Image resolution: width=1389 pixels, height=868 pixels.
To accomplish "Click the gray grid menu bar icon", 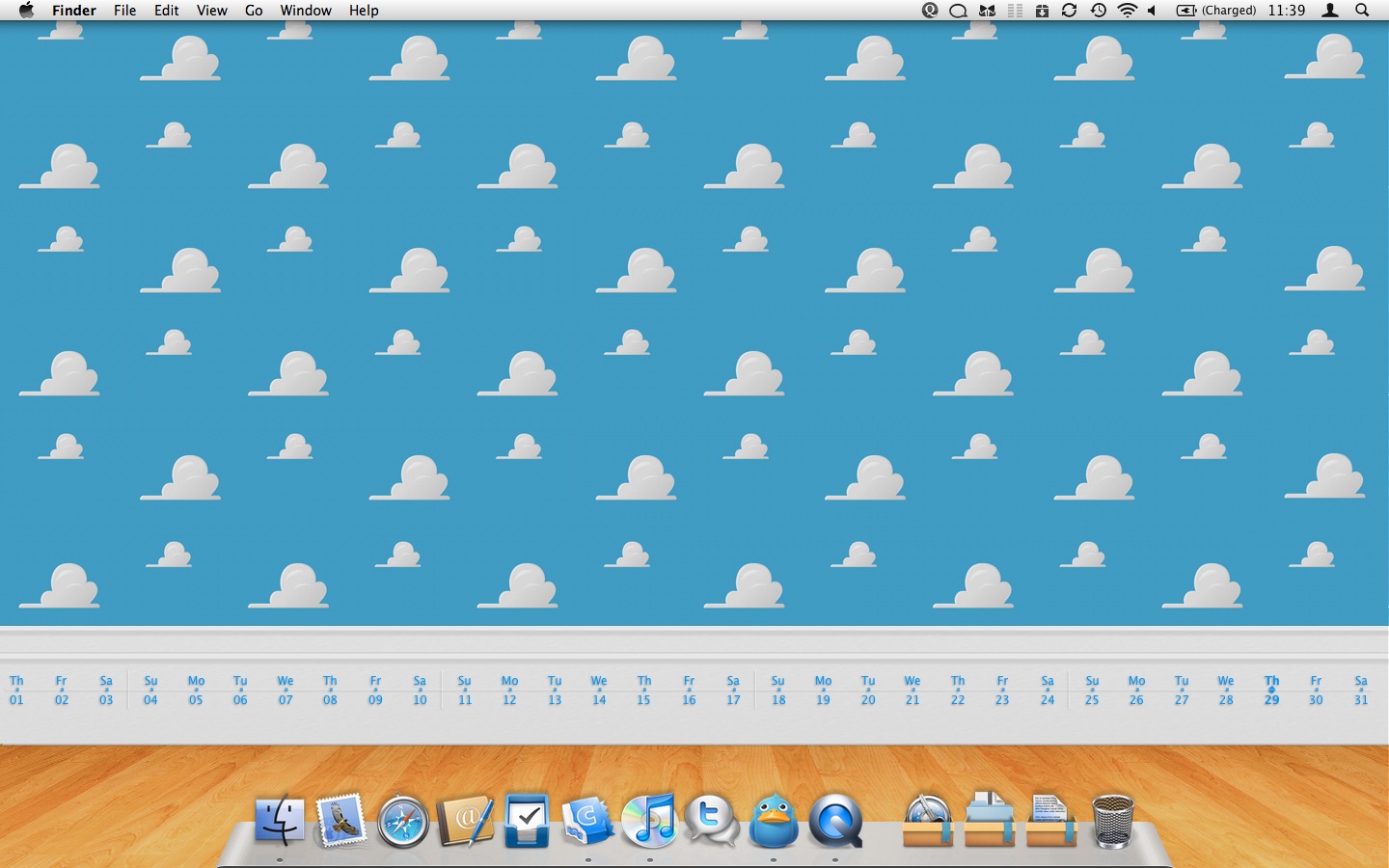I will click(1015, 11).
